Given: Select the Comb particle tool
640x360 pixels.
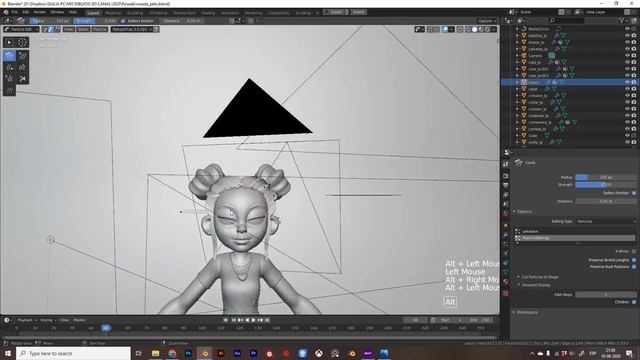Looking at the screenshot, I should (9, 55).
